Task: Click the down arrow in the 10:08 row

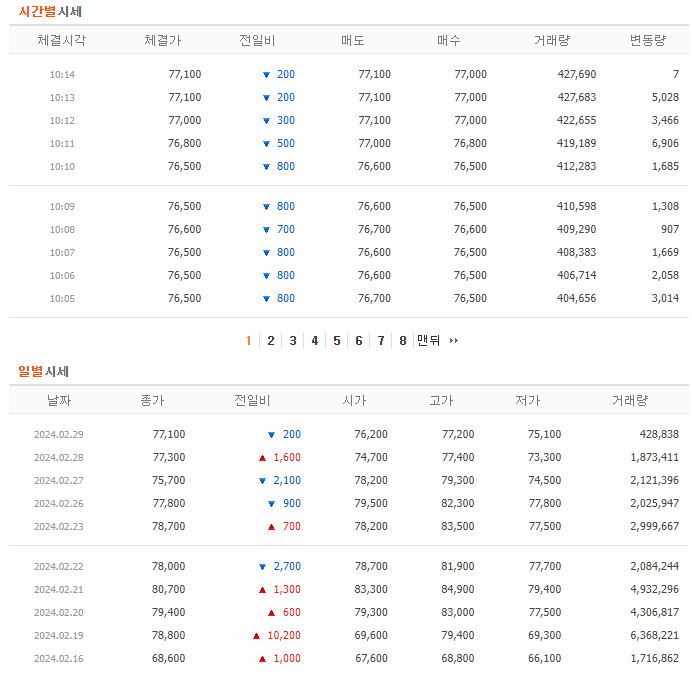Action: click(266, 230)
